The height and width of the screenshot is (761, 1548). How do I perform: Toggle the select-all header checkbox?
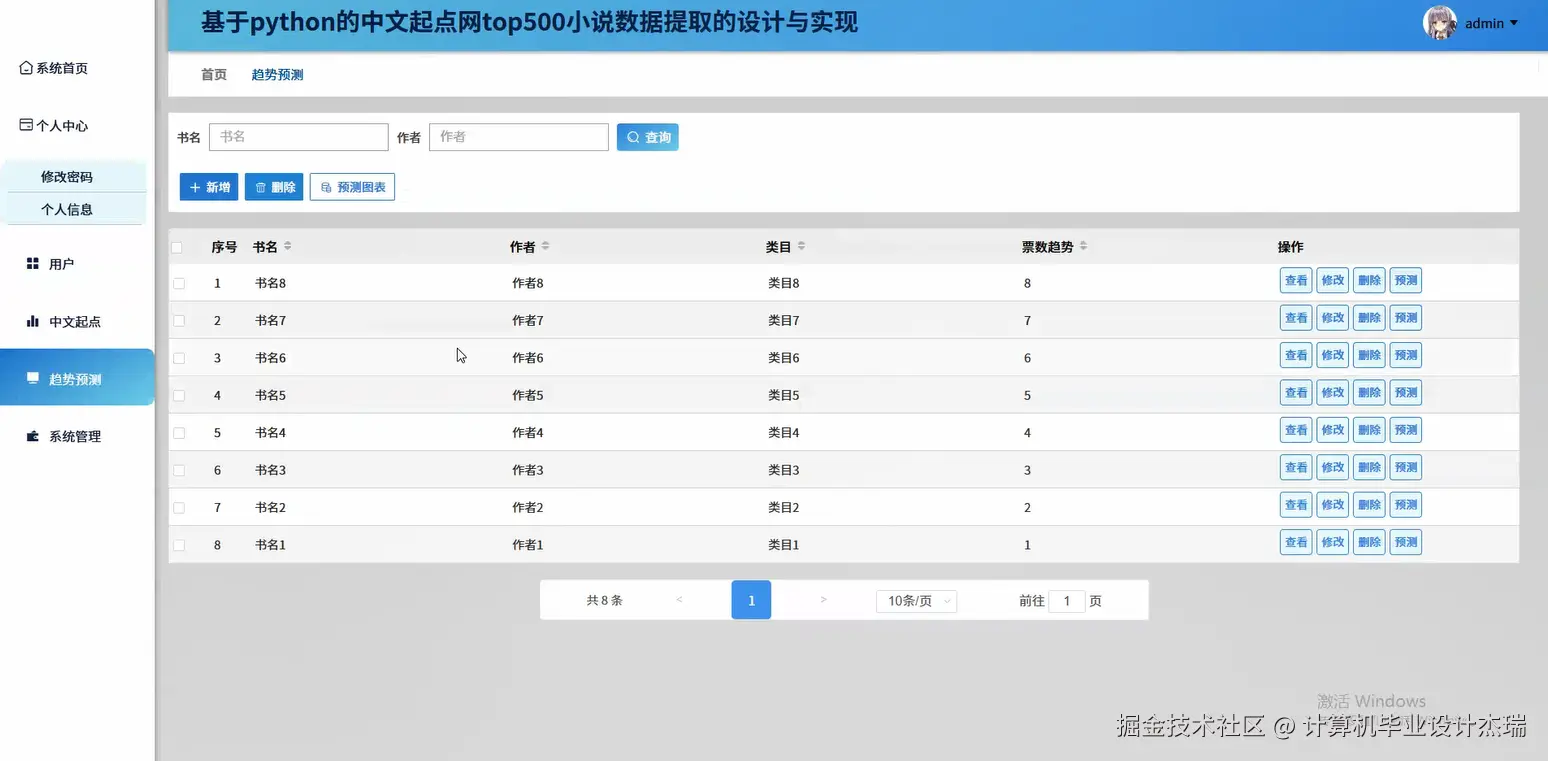click(177, 247)
